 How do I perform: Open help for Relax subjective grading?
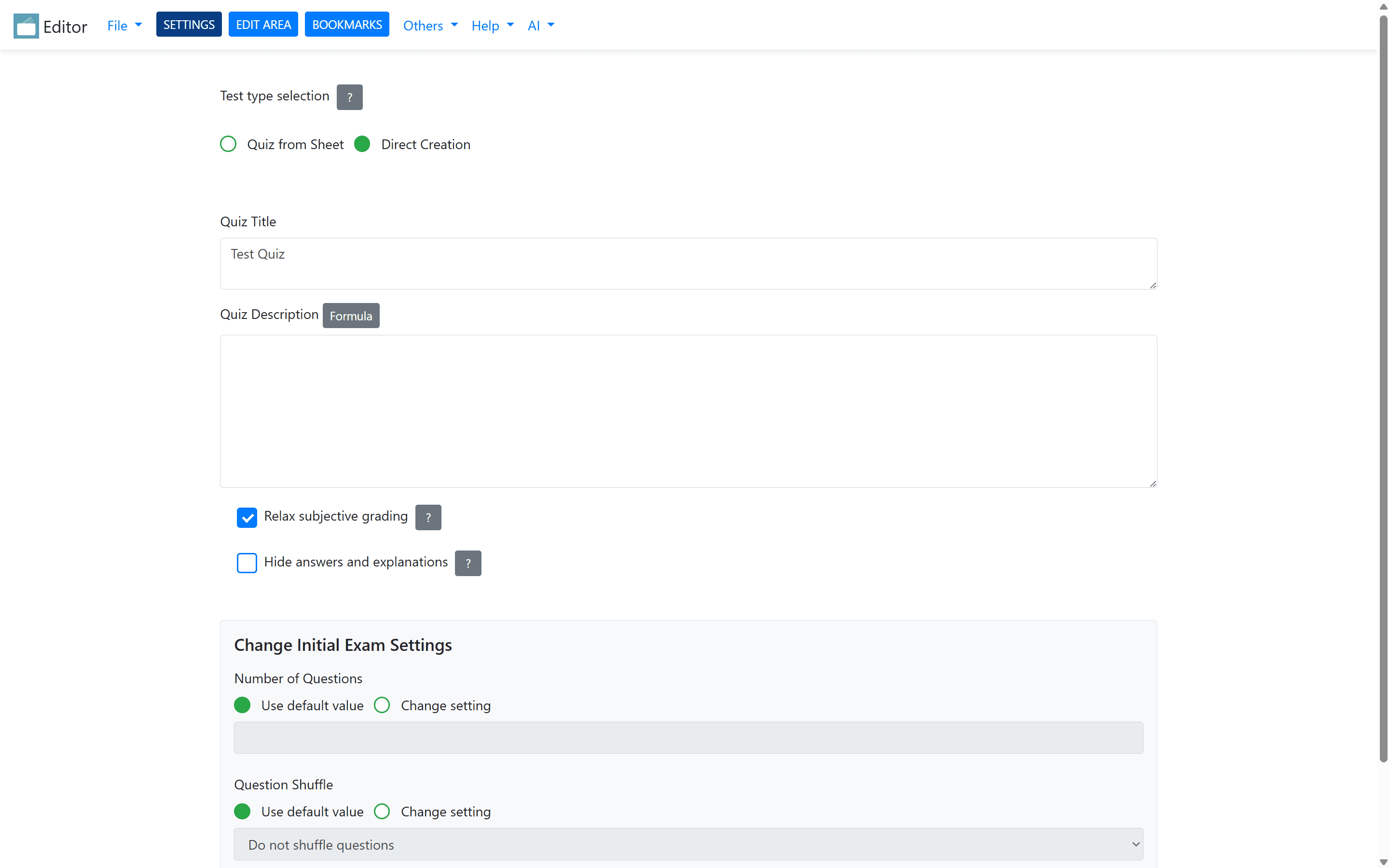427,517
